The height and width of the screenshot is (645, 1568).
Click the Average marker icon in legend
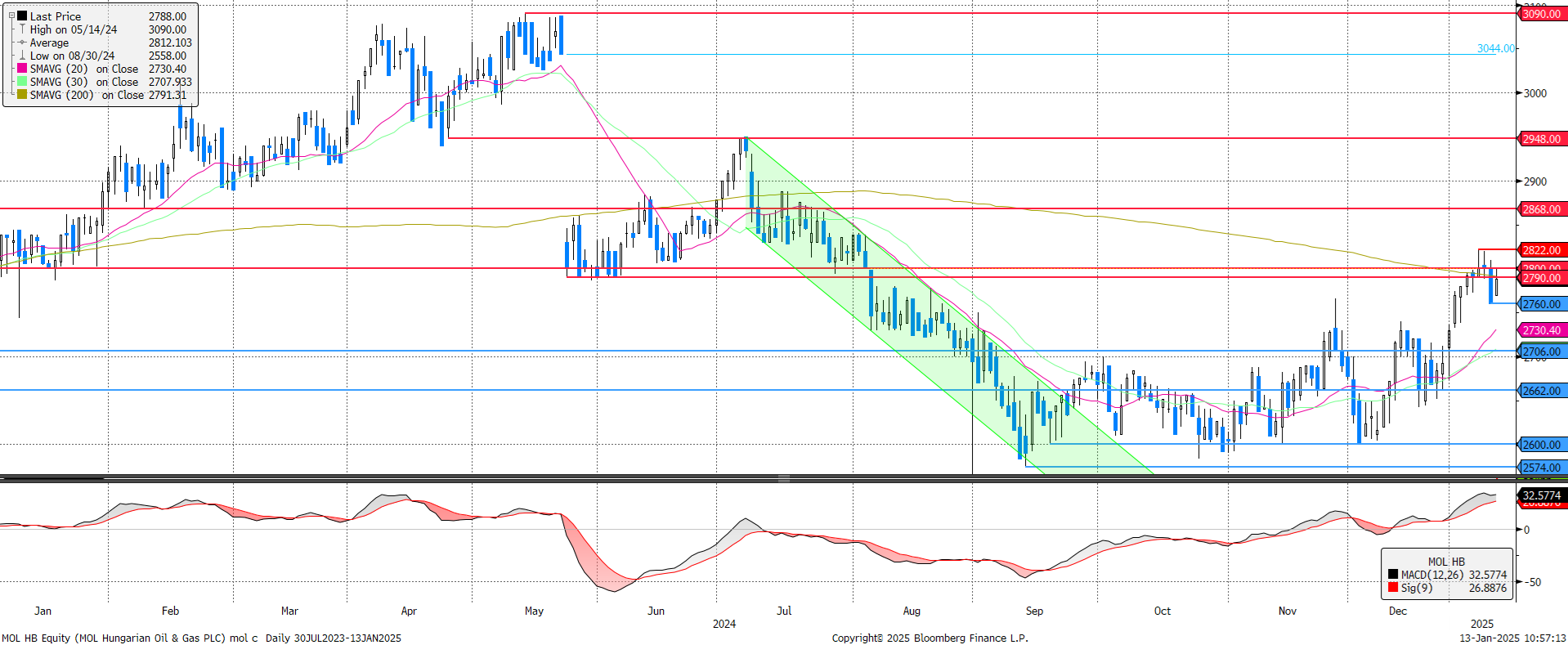tap(22, 43)
